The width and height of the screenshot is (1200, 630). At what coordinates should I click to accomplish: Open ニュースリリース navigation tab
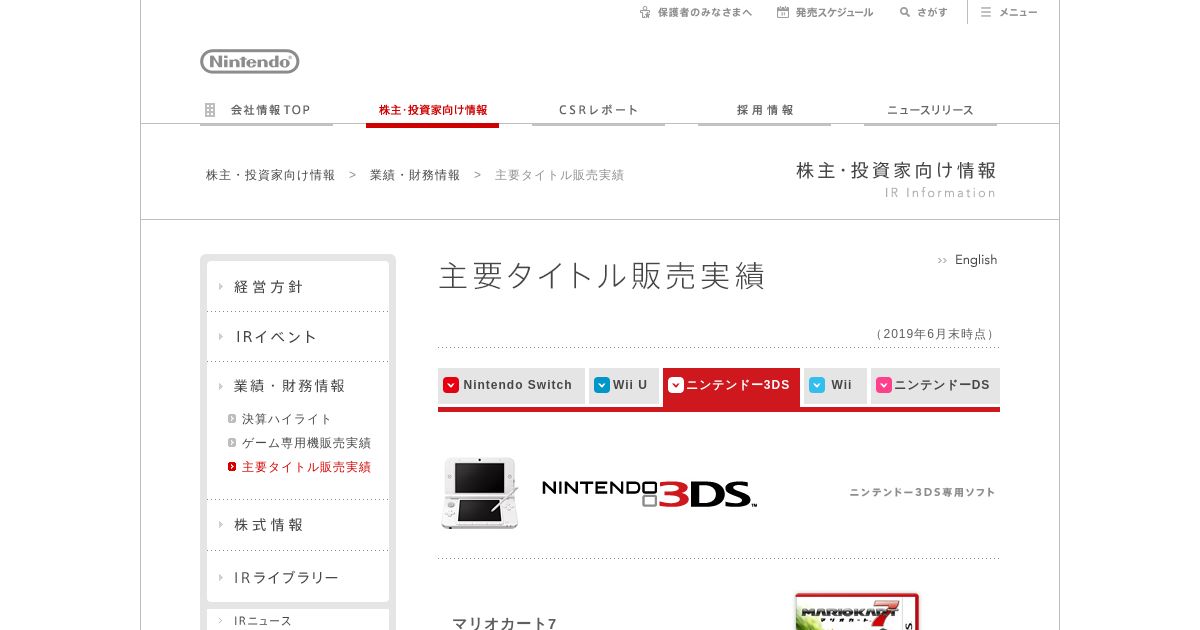point(930,110)
